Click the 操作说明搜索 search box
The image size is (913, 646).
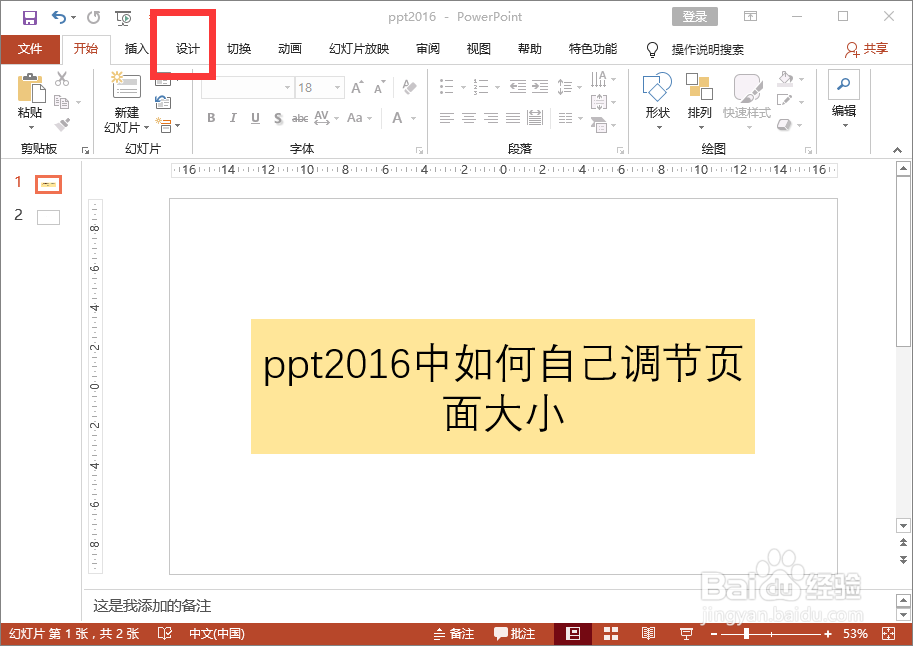(707, 50)
